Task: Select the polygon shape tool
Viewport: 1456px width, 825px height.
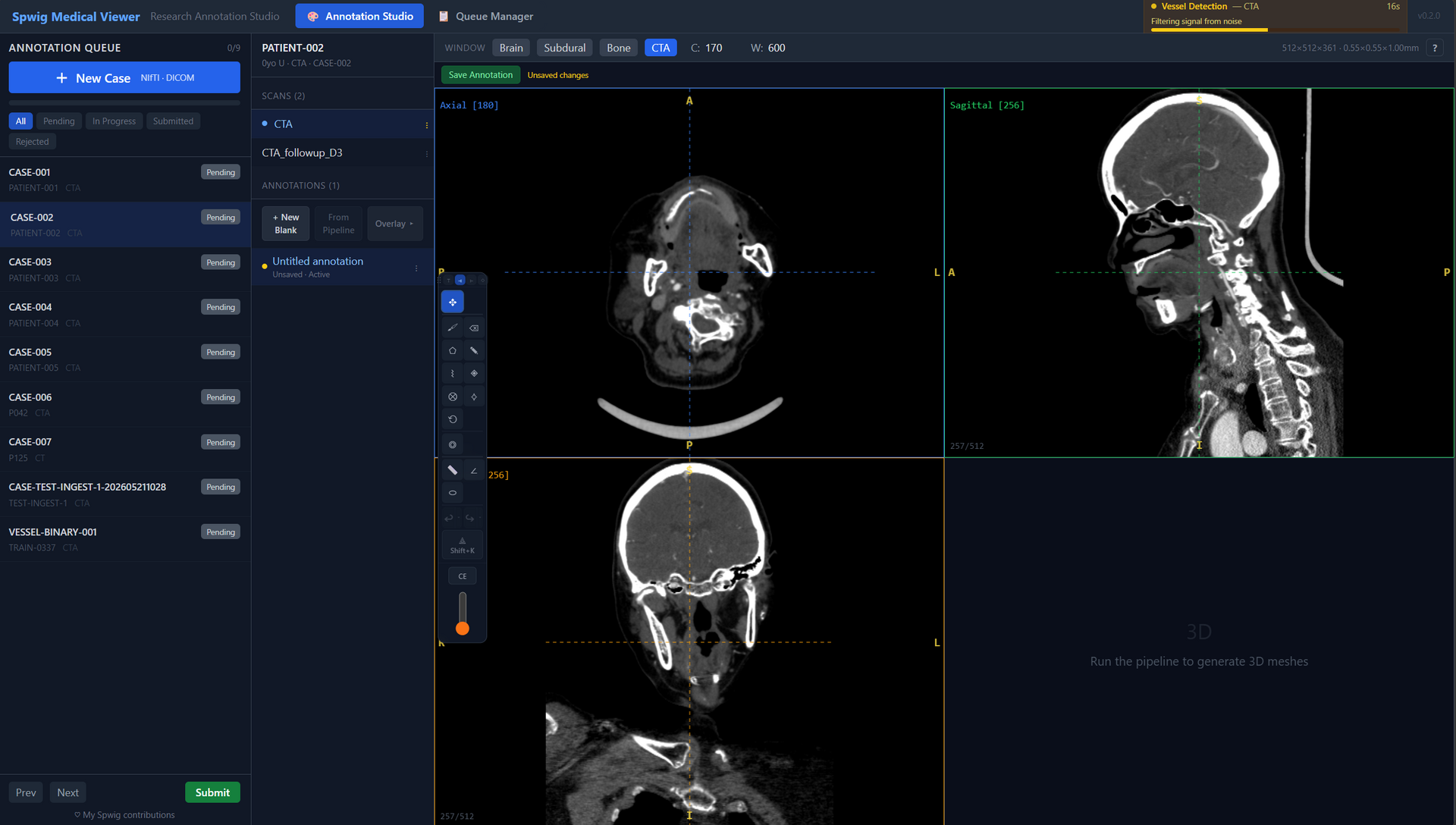Action: (x=453, y=350)
